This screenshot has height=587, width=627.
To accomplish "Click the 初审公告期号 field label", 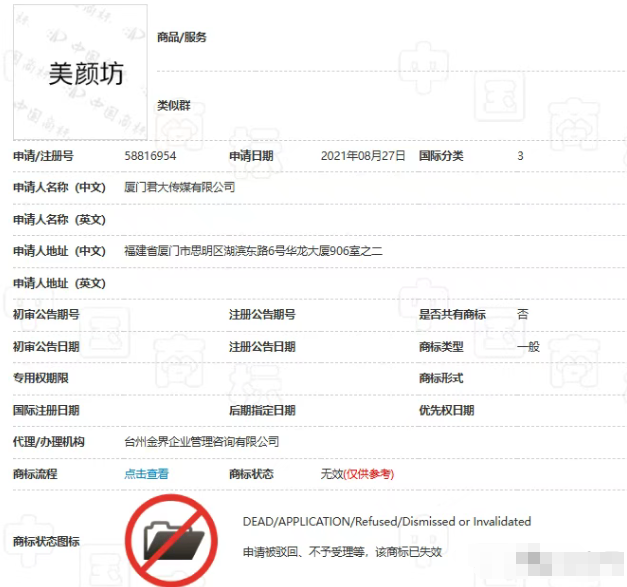I will 46,314.
